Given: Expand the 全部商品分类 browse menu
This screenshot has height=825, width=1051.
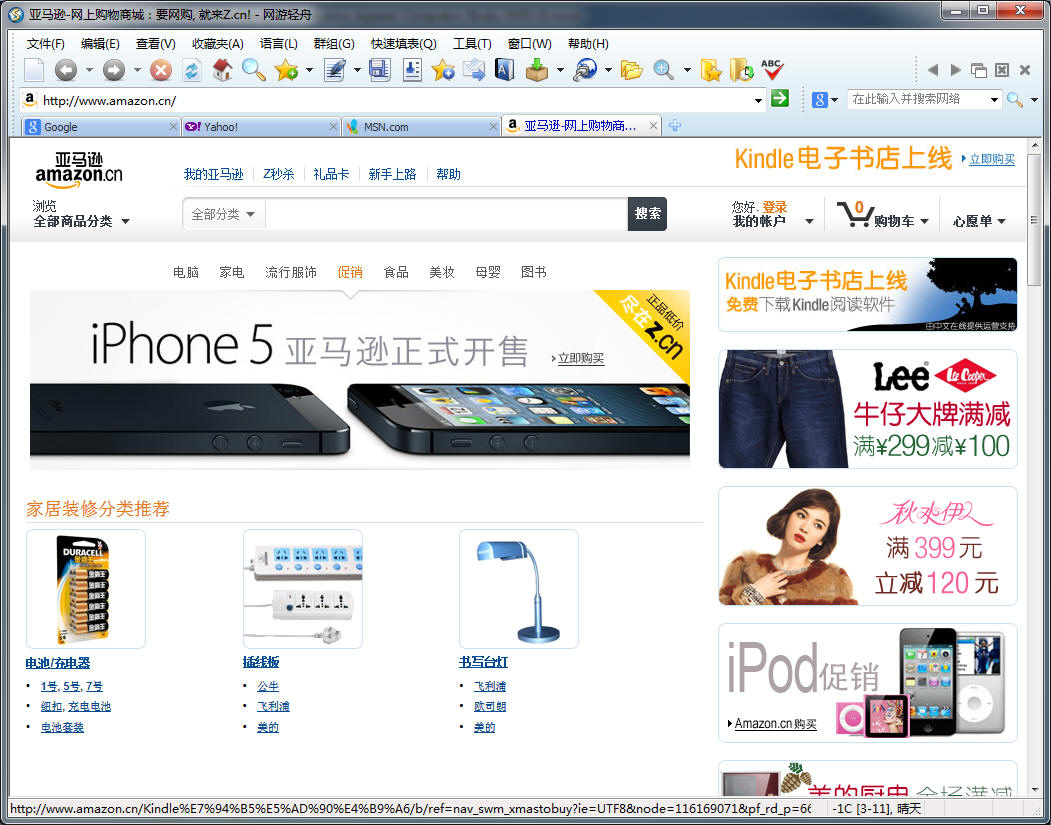Looking at the screenshot, I should click(x=80, y=221).
